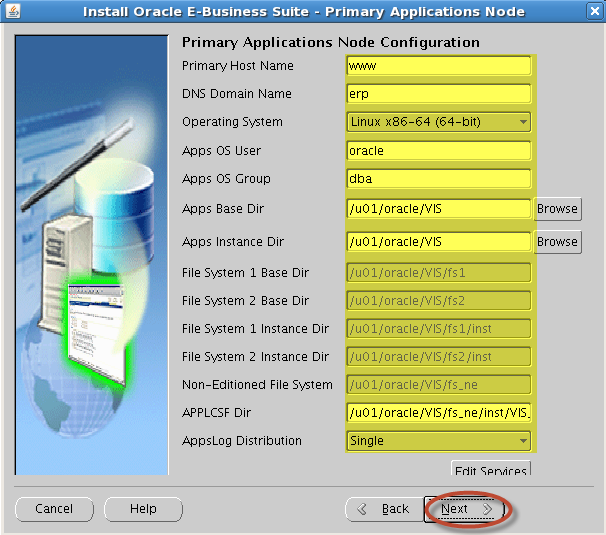Open the Operating System dropdown

pyautogui.click(x=438, y=122)
